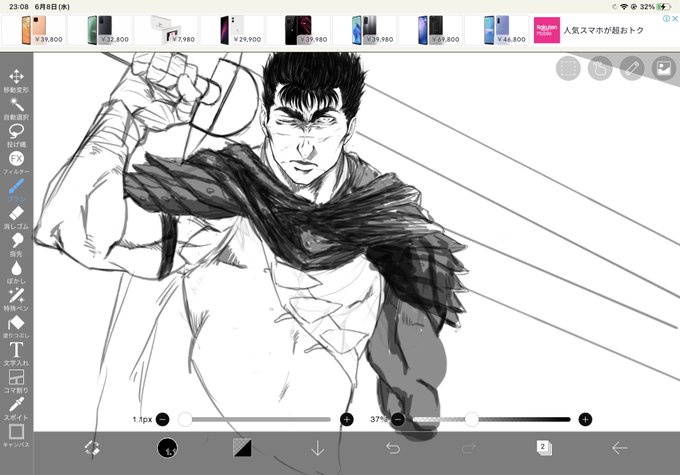Open the ¥46,800 phone ad
The height and width of the screenshot is (475, 680).
click(497, 30)
